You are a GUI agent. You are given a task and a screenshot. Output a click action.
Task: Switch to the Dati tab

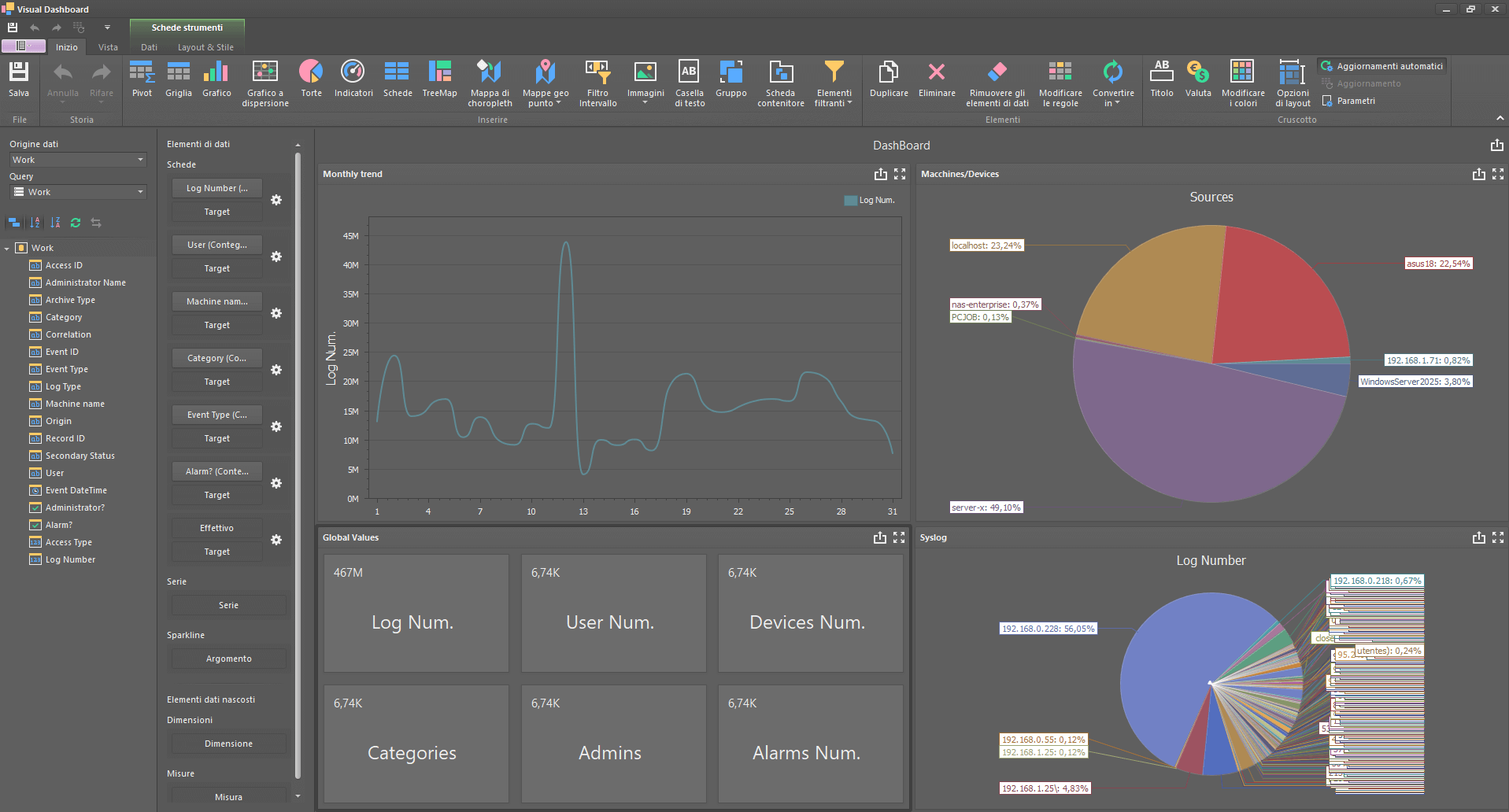[149, 47]
